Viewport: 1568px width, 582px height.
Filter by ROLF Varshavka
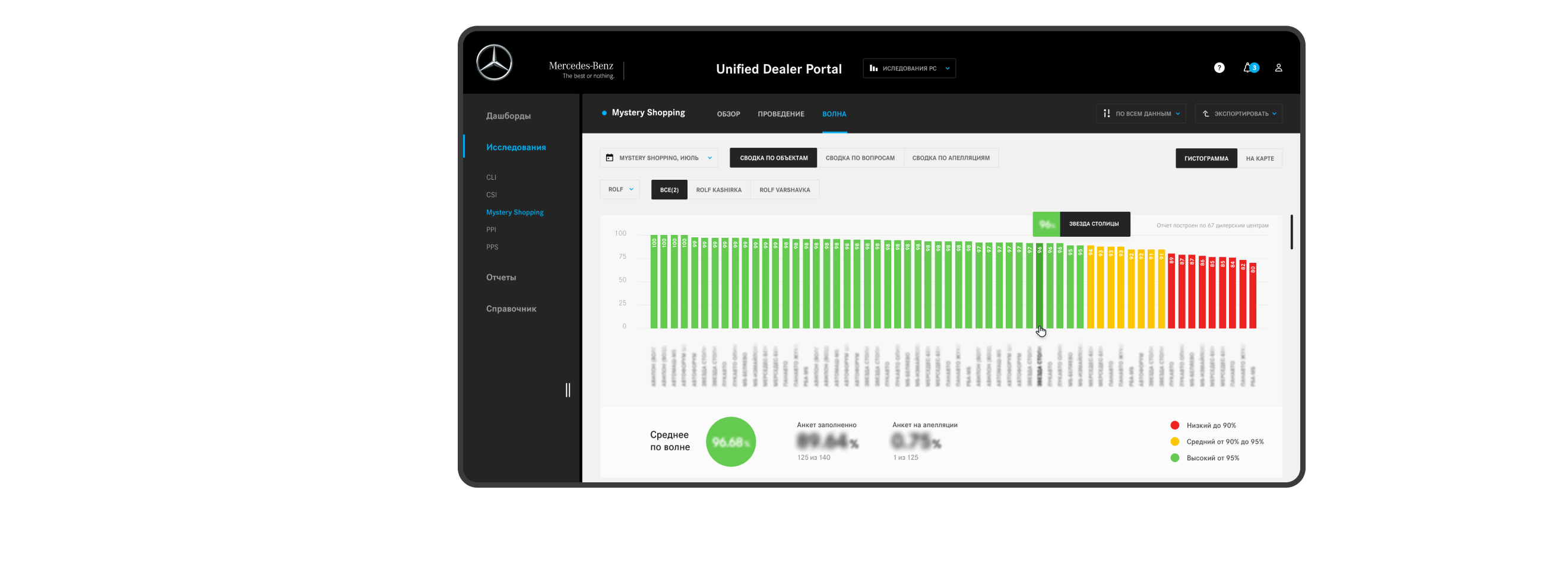pos(784,190)
